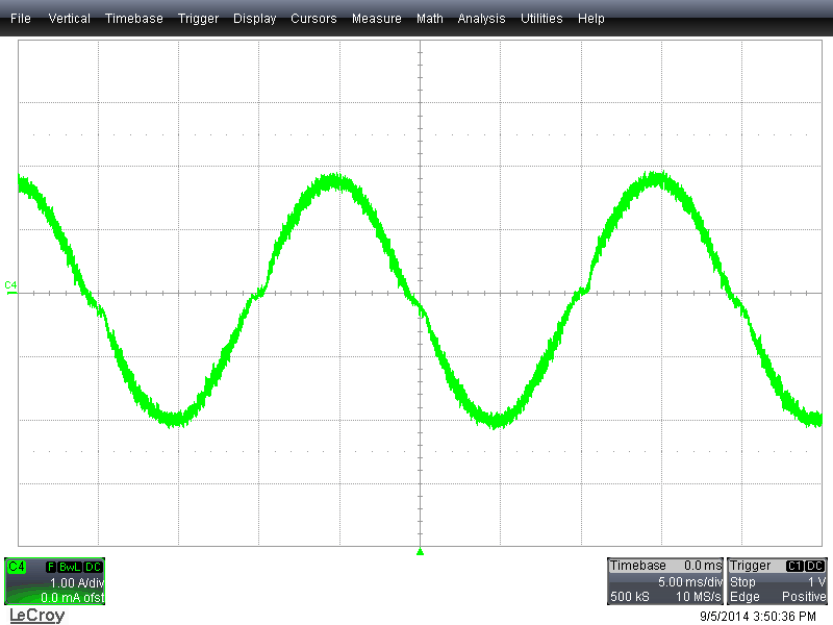Expand the Measure menu

pyautogui.click(x=377, y=19)
